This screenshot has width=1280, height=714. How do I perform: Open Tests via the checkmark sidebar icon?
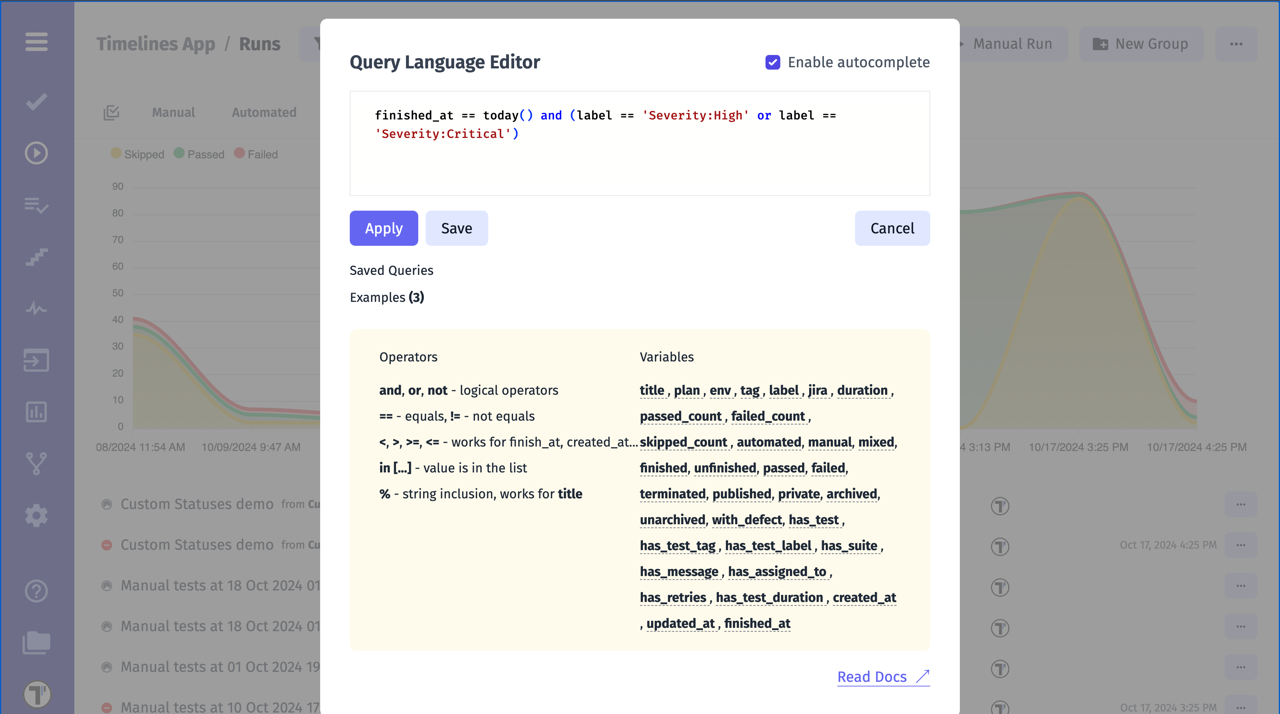(x=36, y=102)
